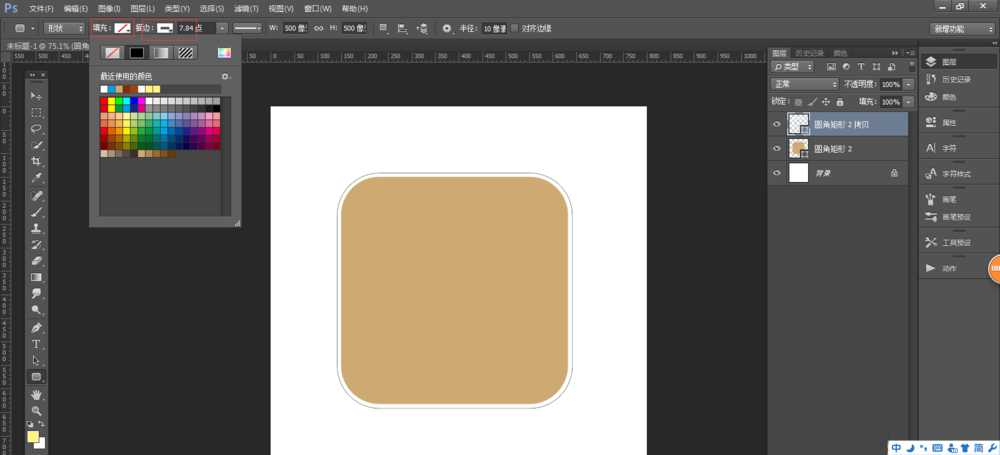Open the layer opacity 100% dropdown arrow
This screenshot has height=455, width=1000.
[908, 84]
